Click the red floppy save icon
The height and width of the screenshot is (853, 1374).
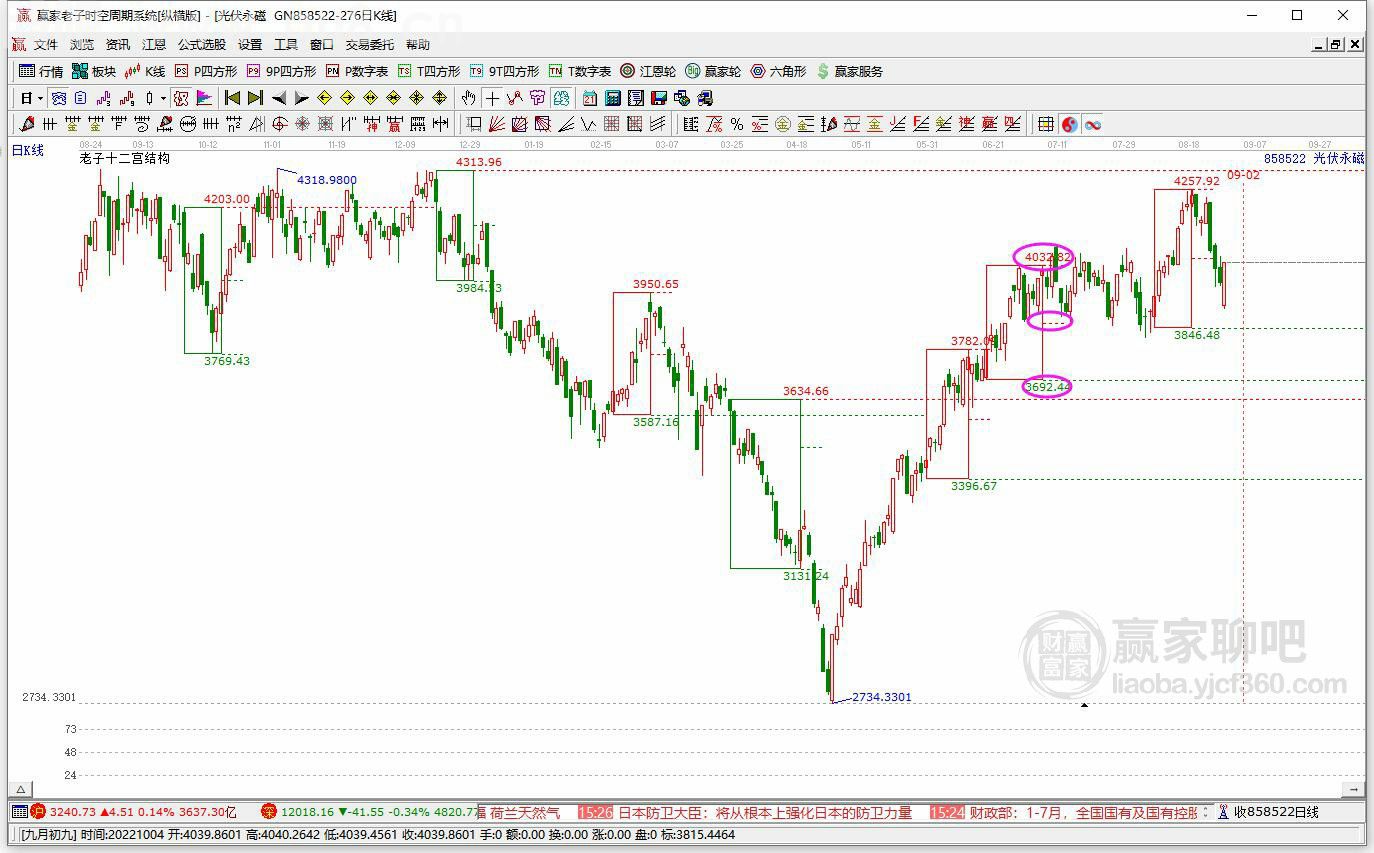[x=659, y=98]
